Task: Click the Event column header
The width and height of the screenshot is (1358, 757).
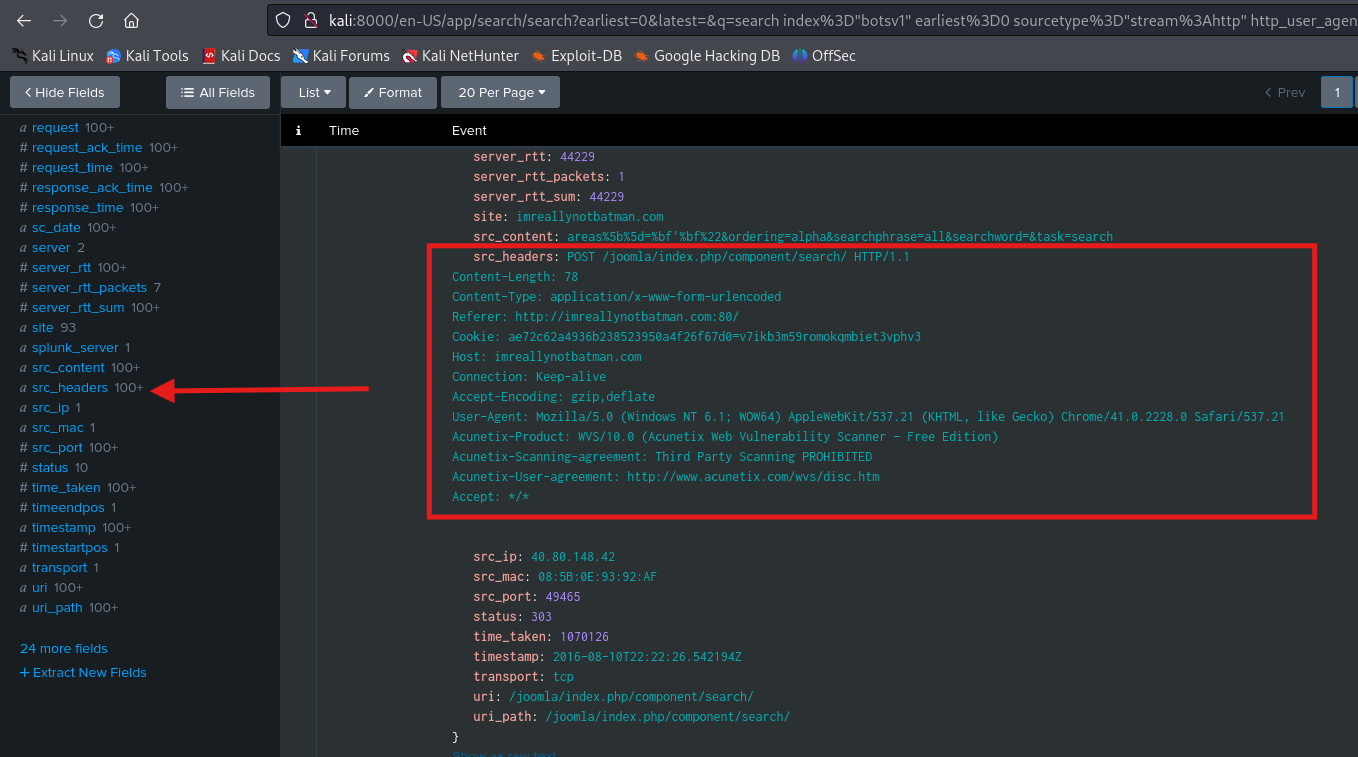Action: tap(469, 130)
